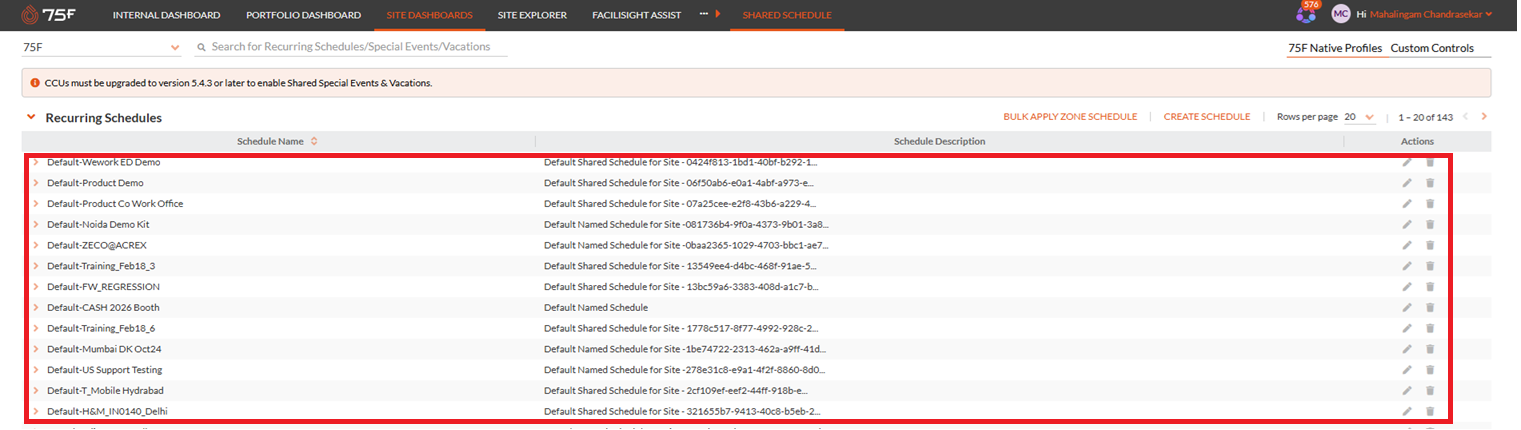Edit the Default-Noida Demo Kit schedule

tap(1407, 224)
